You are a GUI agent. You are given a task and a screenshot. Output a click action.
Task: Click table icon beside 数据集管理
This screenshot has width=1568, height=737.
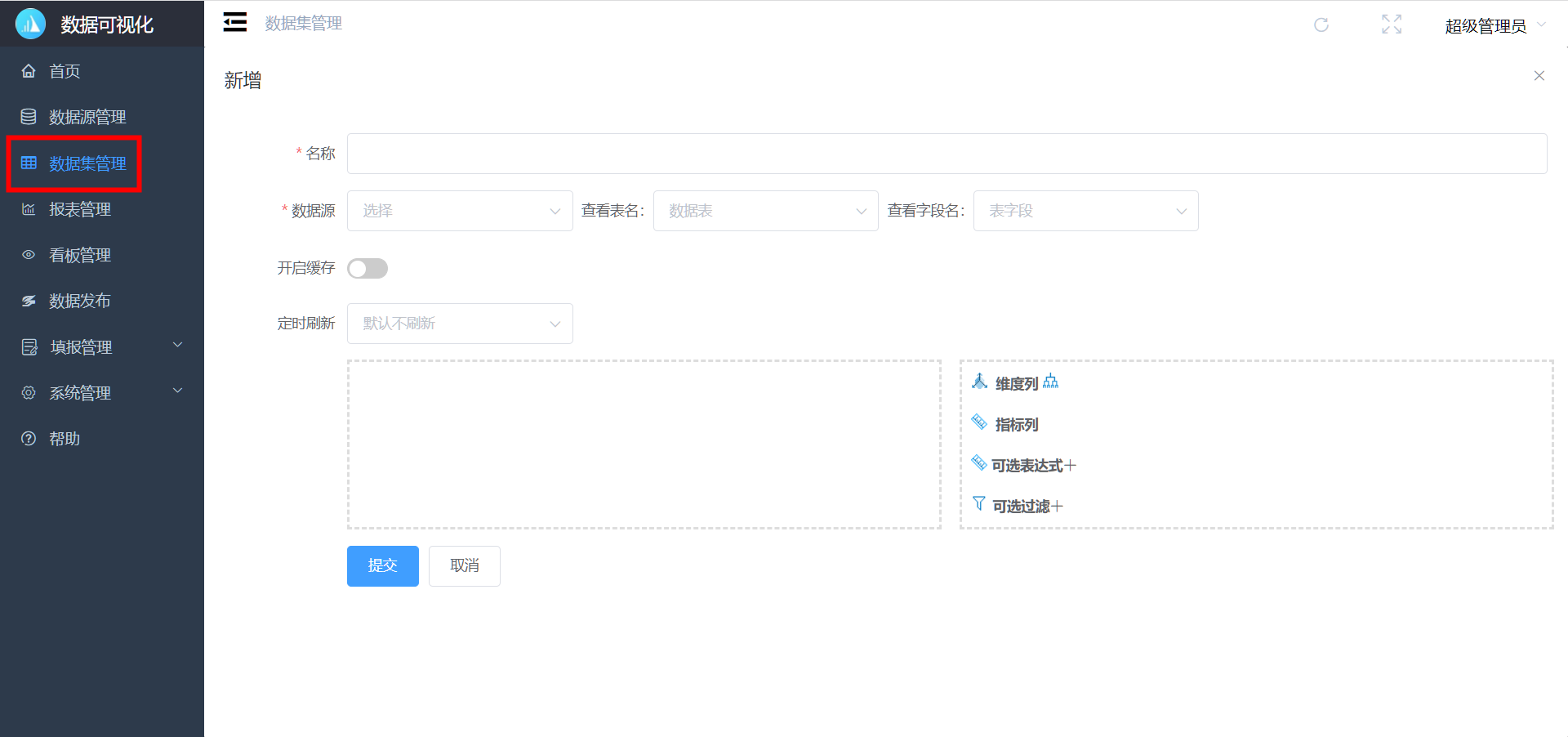29,163
